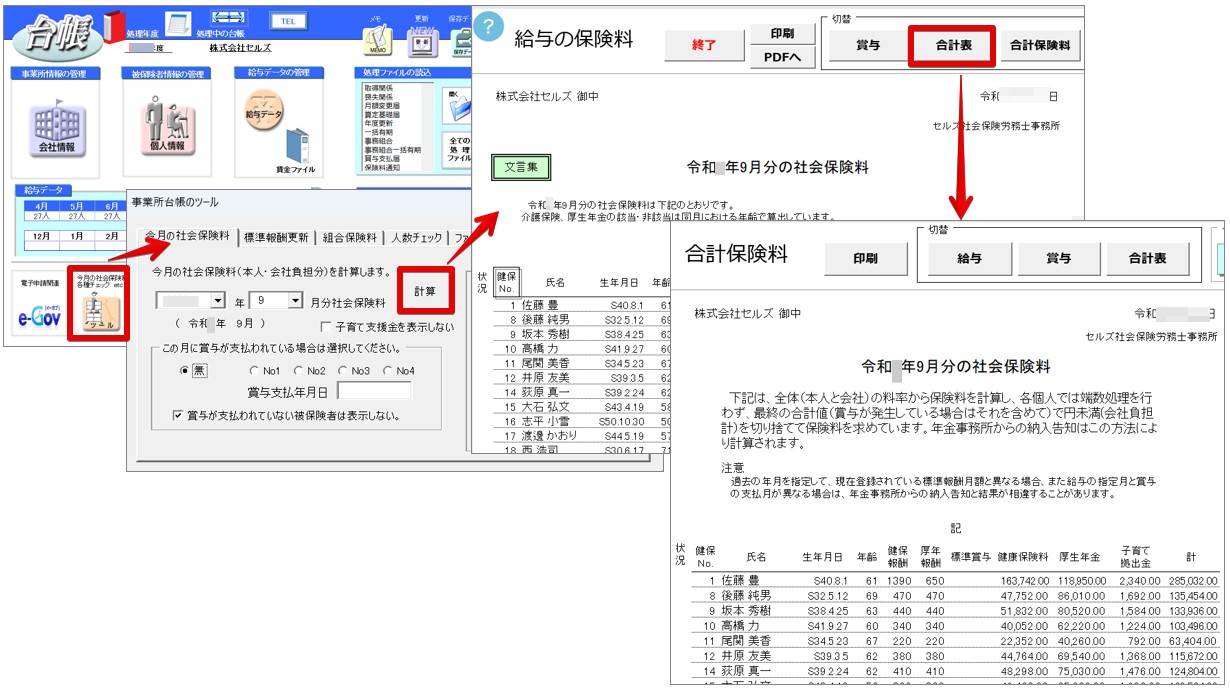The height and width of the screenshot is (690, 1230).
Task: Click the 株式会社セルズ ledger name in header
Action: (x=240, y=47)
